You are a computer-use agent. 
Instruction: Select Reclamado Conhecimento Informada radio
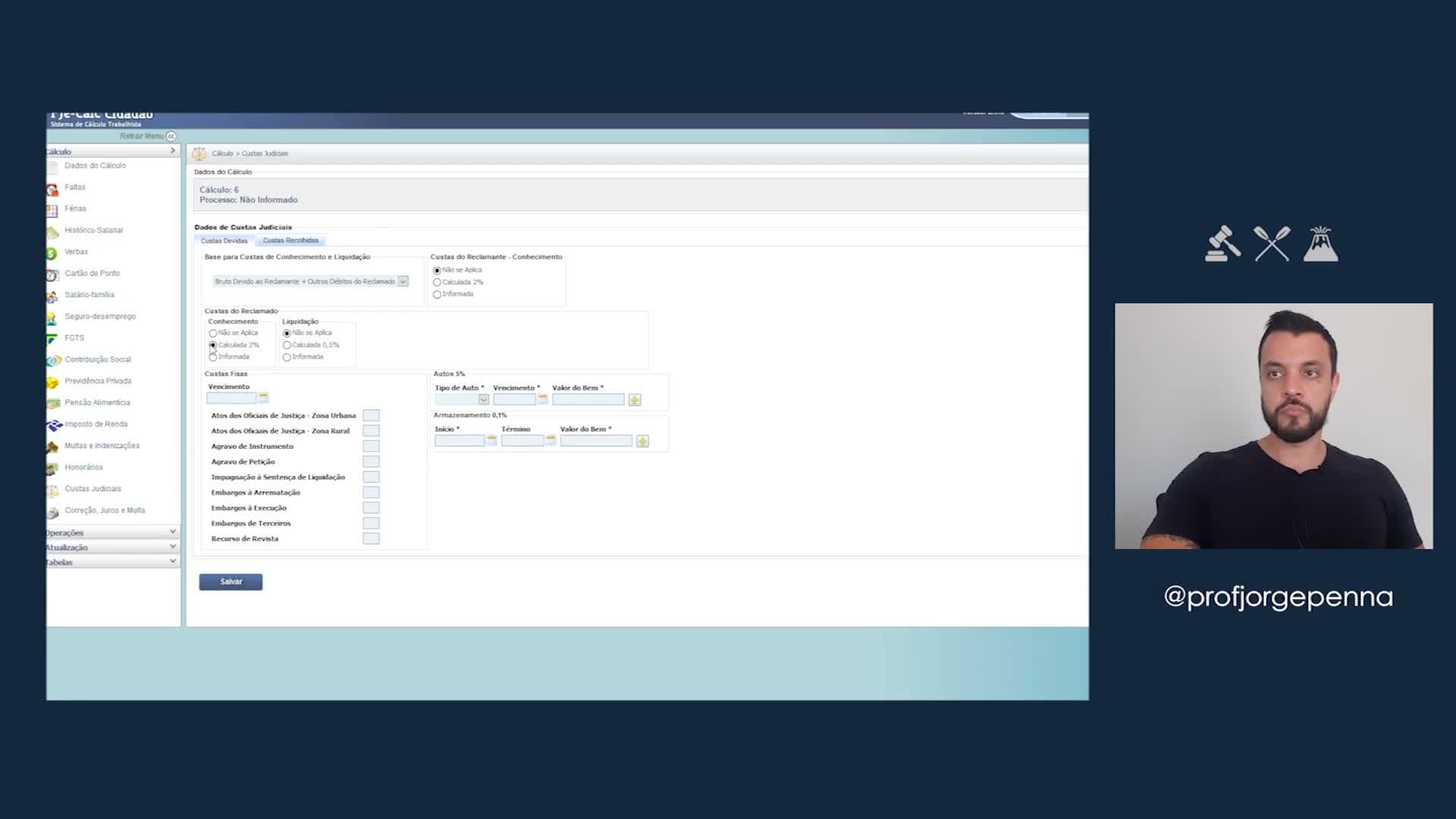[213, 357]
